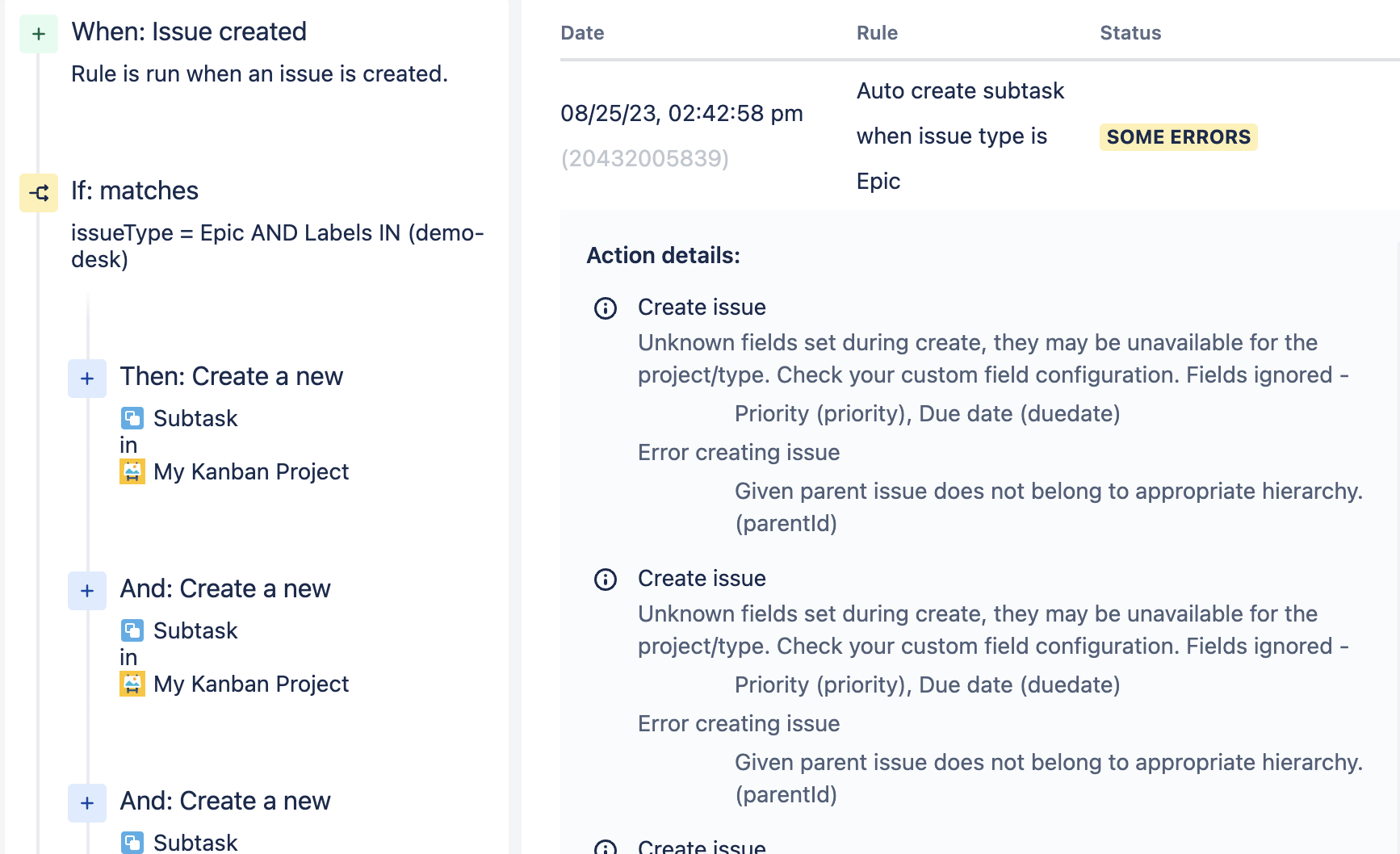Click the text Rule is run when an issue is created
Screen dimensions: 1400x854
coord(259,73)
